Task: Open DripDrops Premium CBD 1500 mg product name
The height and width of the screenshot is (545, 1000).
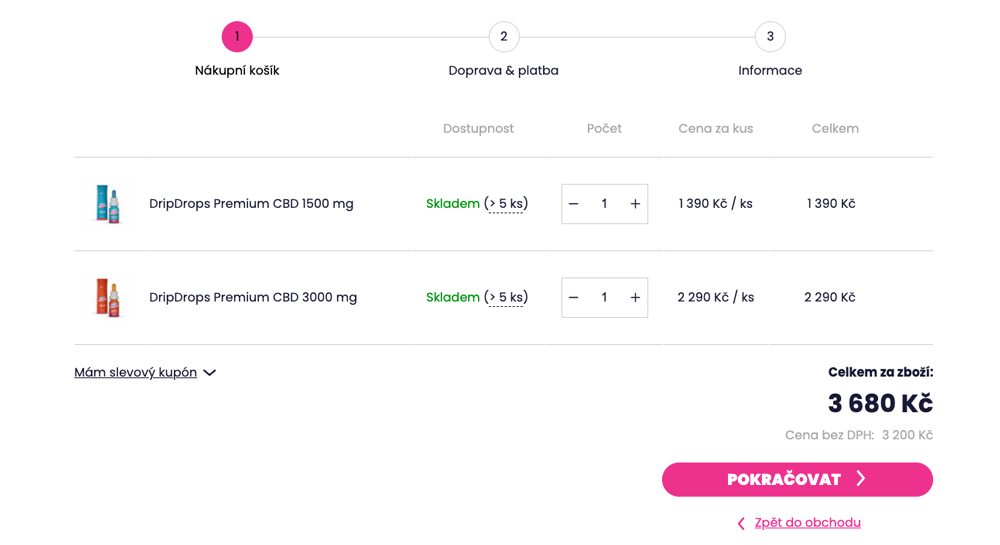Action: tap(251, 204)
